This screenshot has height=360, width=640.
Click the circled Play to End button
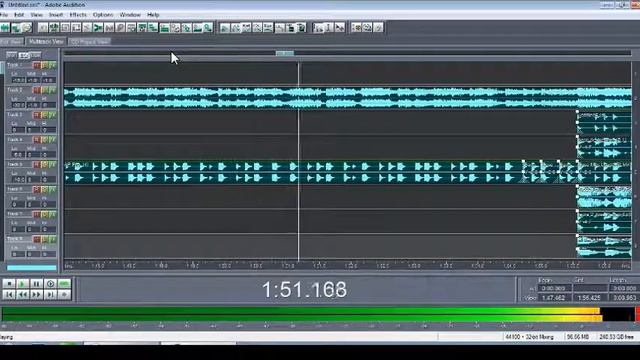tap(50, 284)
